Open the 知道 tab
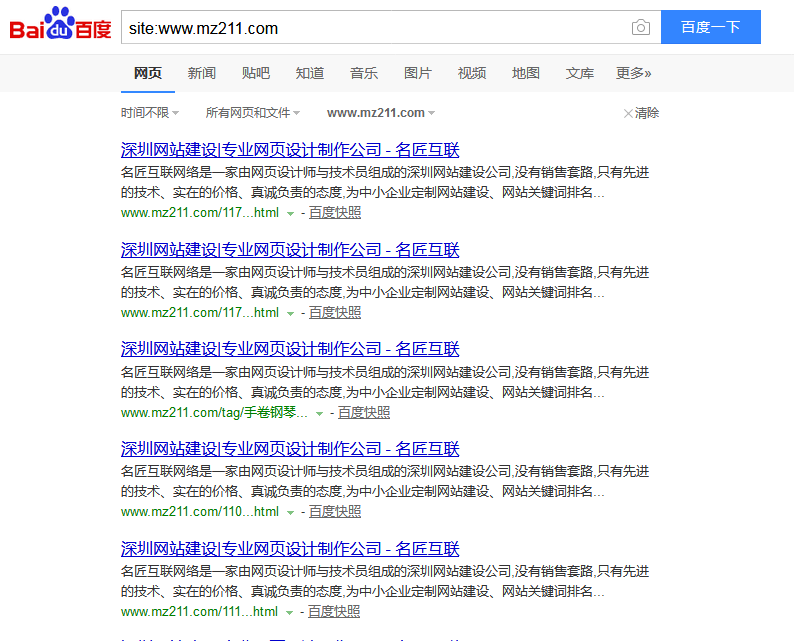This screenshot has width=794, height=641. pos(309,73)
